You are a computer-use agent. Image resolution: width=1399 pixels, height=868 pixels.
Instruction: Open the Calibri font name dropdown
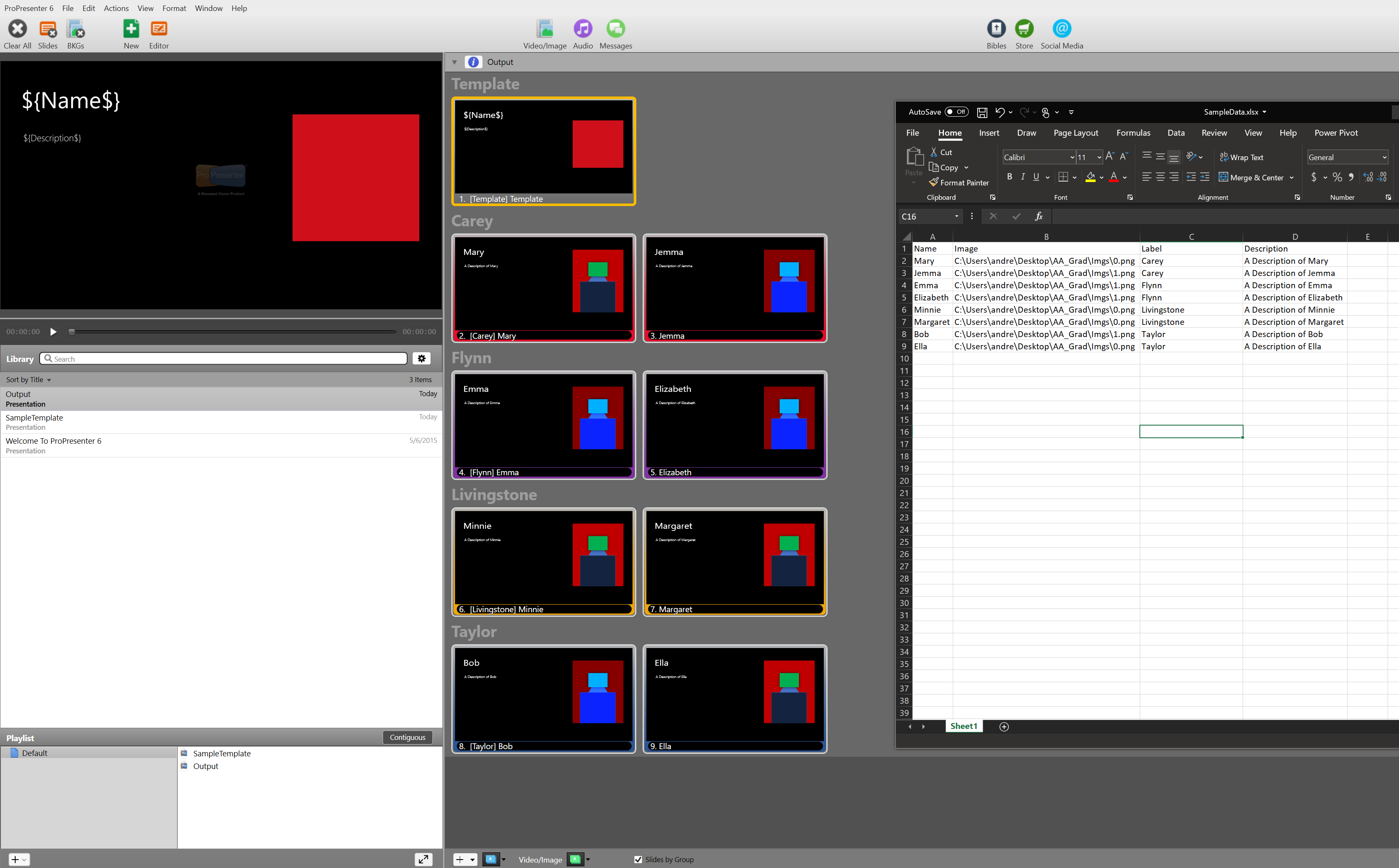[1072, 157]
